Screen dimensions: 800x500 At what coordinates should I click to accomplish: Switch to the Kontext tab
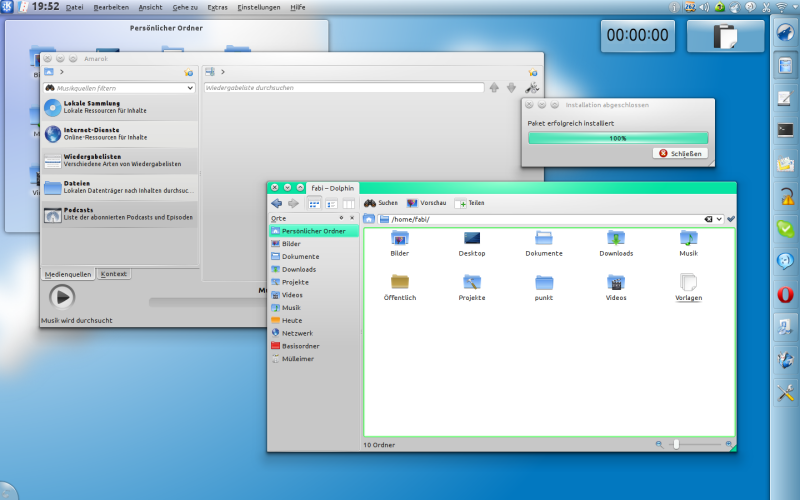coord(114,274)
